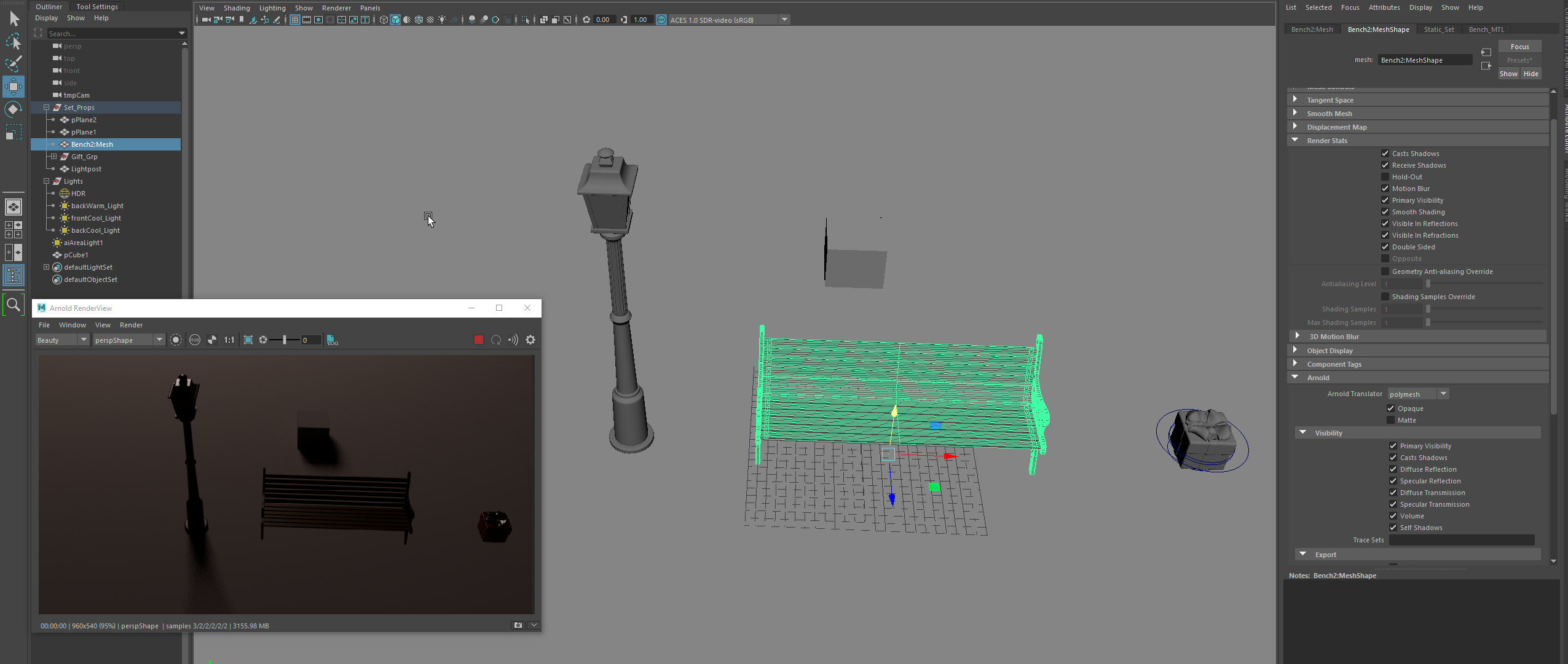Toggle the Arnold Opaque checkbox
1568x664 pixels.
(x=1391, y=408)
